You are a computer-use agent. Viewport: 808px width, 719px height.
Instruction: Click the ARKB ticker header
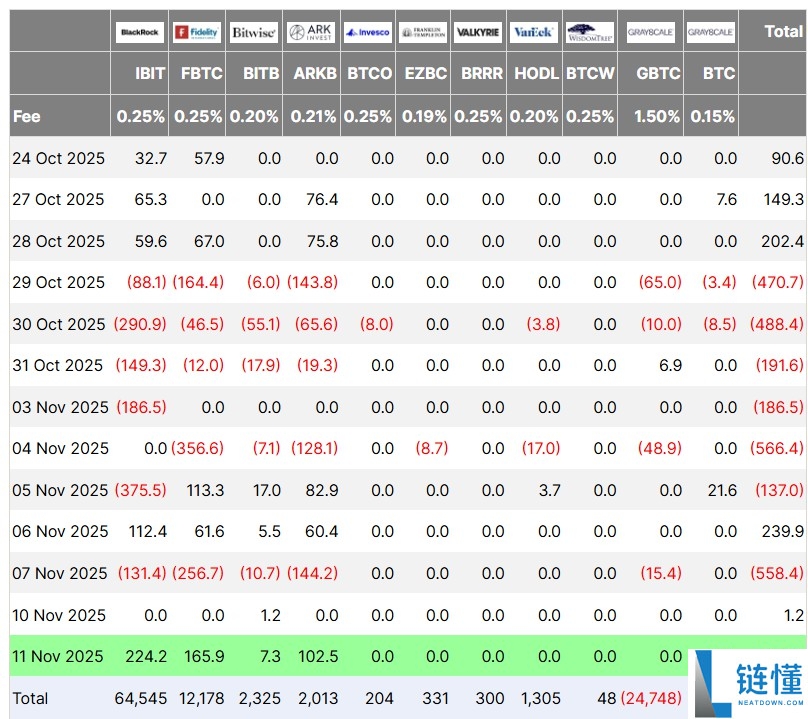[x=315, y=73]
